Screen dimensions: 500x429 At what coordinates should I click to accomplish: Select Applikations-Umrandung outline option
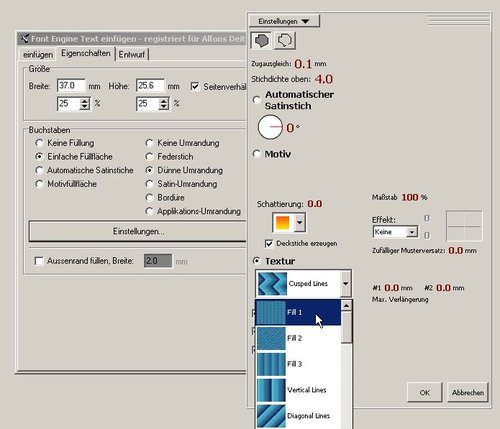click(149, 211)
